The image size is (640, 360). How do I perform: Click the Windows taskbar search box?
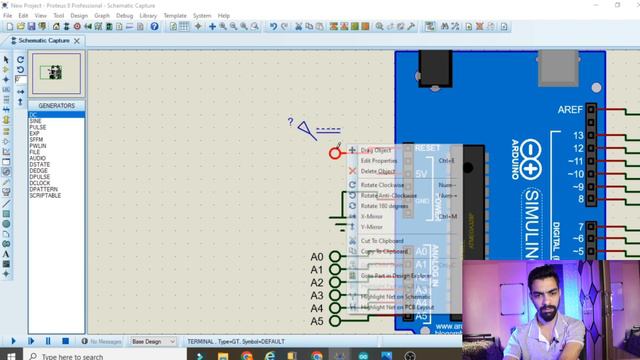point(104,356)
